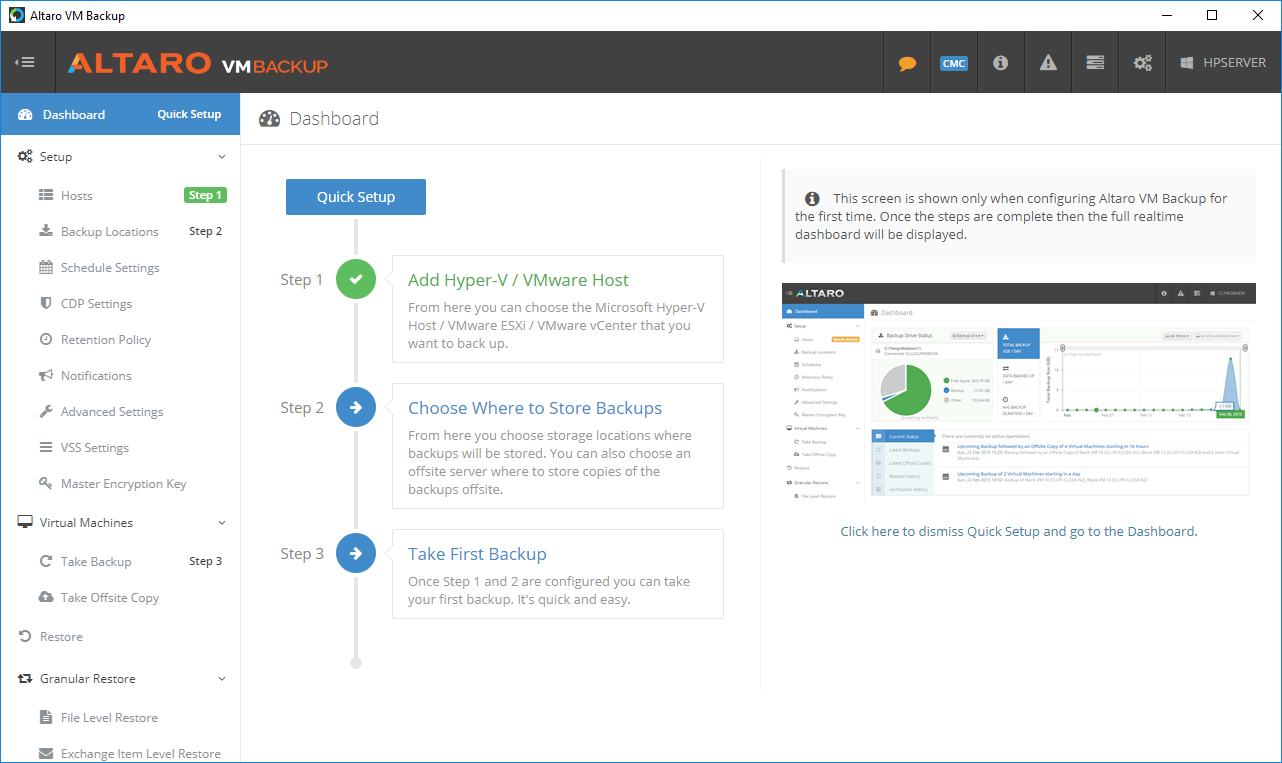The height and width of the screenshot is (763, 1282).
Task: Click the blue Step 2 arrow circle
Action: coord(356,407)
